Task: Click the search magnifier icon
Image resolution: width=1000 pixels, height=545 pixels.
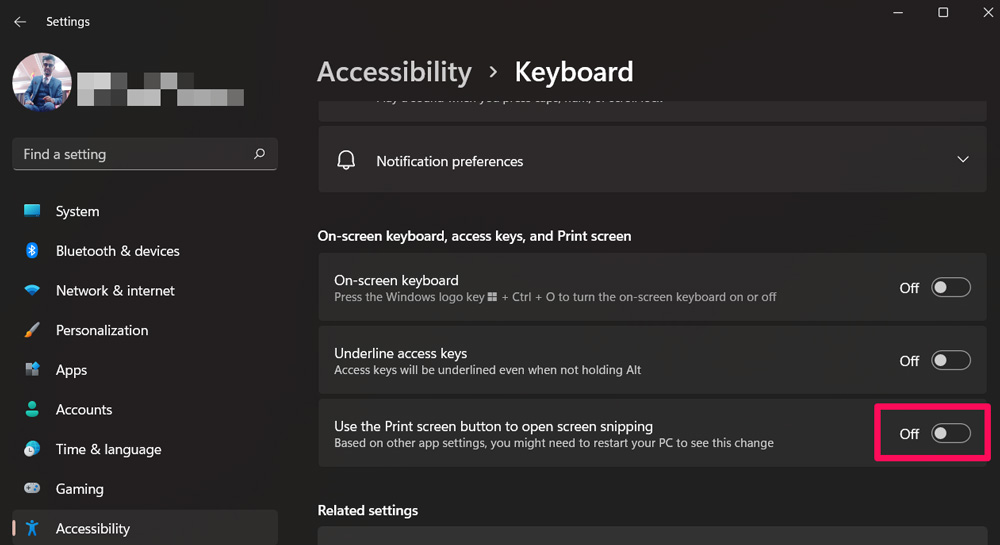Action: (259, 154)
